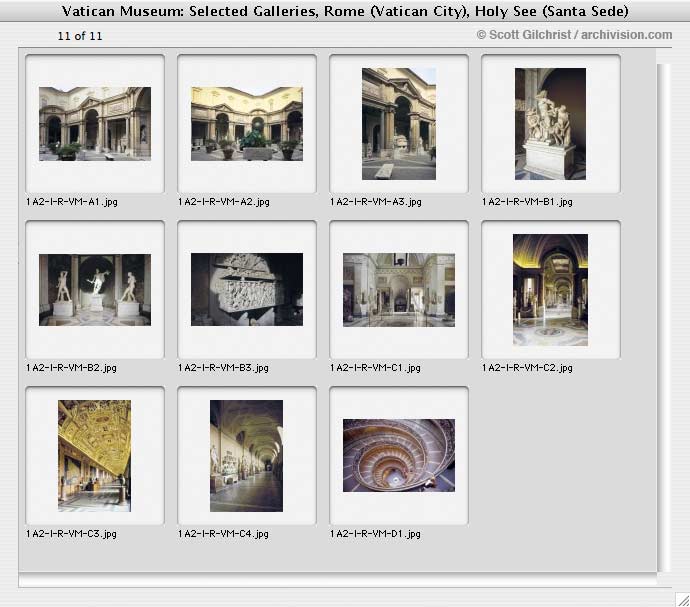Click the file name 1A2-I-R-VM-C4.jpg
The width and height of the screenshot is (690, 607).
(x=223, y=533)
